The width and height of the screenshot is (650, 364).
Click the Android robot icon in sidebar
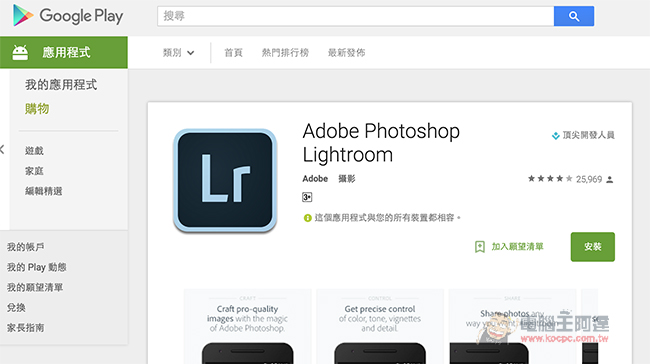[x=20, y=53]
